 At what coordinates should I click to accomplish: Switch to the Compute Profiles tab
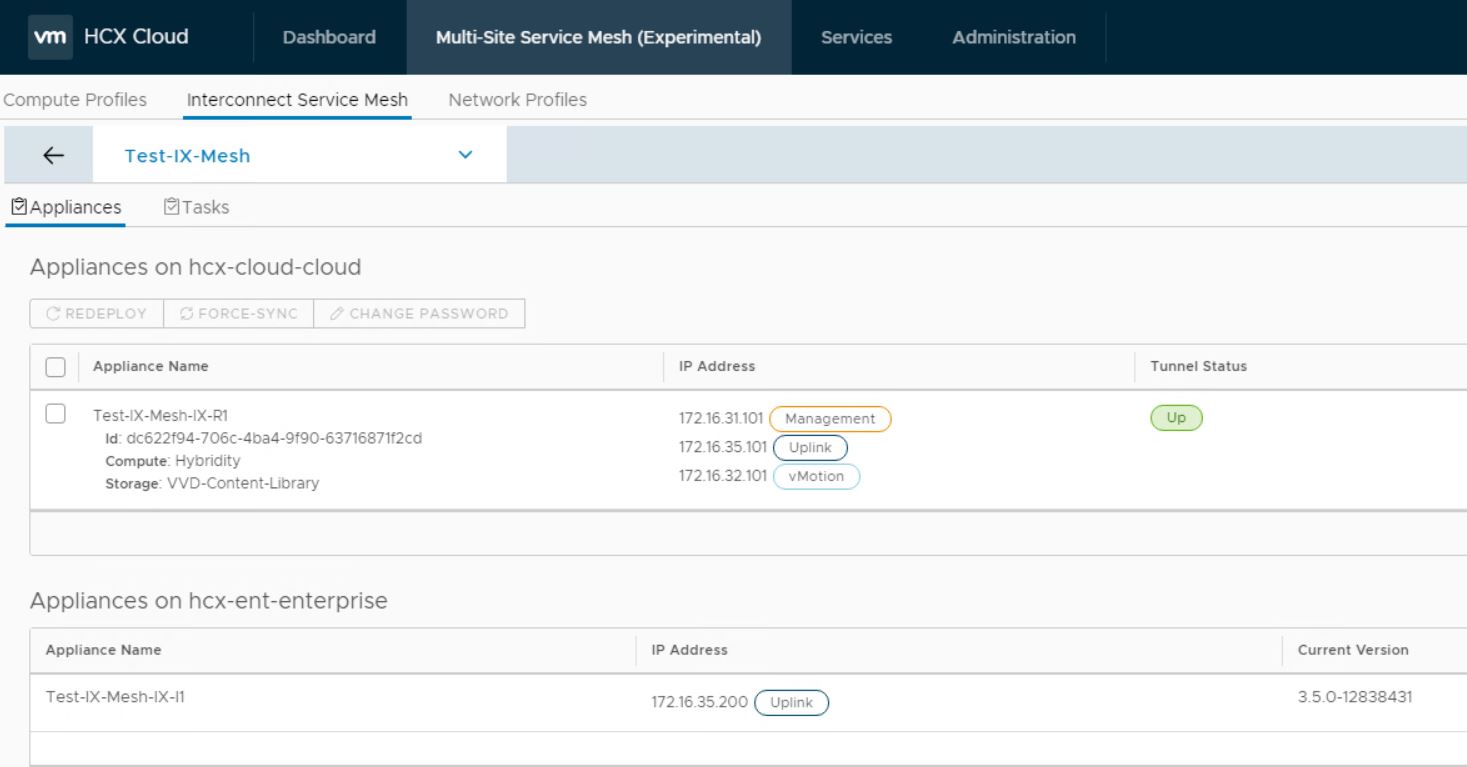73,100
